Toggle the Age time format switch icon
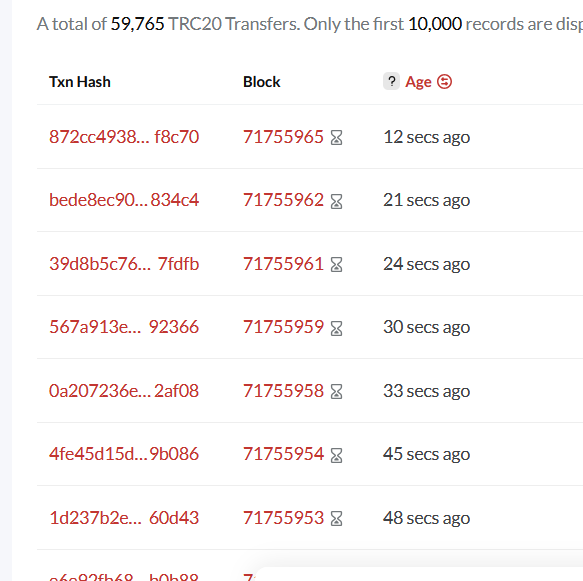Image resolution: width=583 pixels, height=581 pixels. 444,82
